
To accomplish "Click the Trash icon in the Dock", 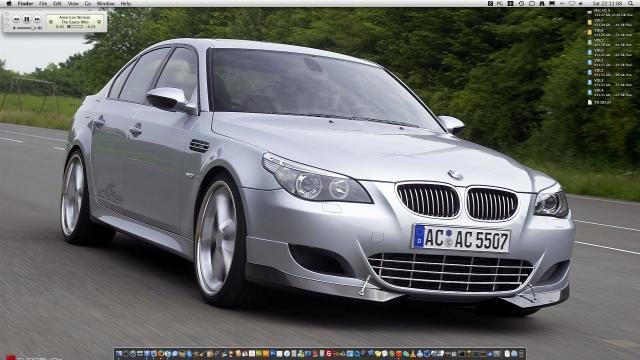I will pyautogui.click(x=521, y=354).
